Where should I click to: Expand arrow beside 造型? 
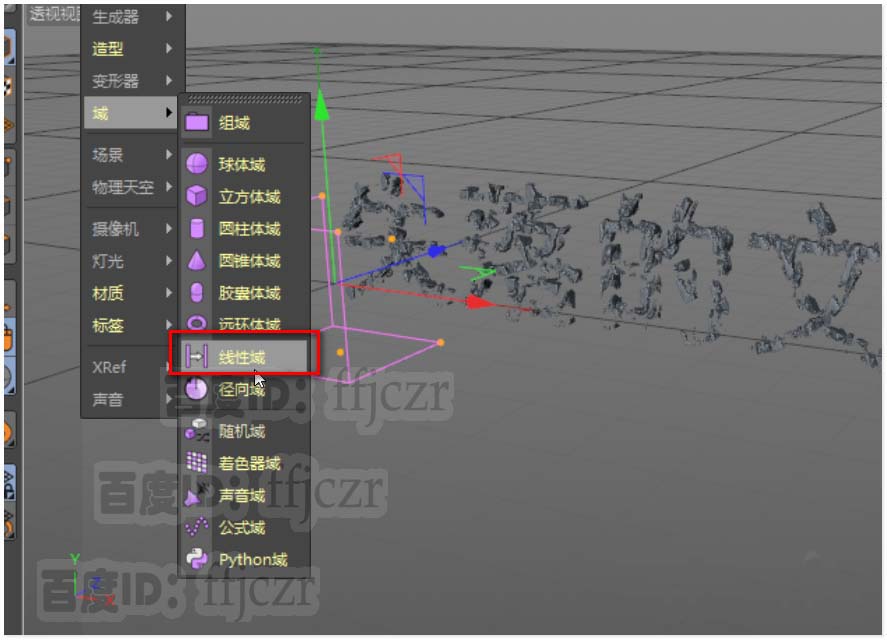(x=169, y=49)
